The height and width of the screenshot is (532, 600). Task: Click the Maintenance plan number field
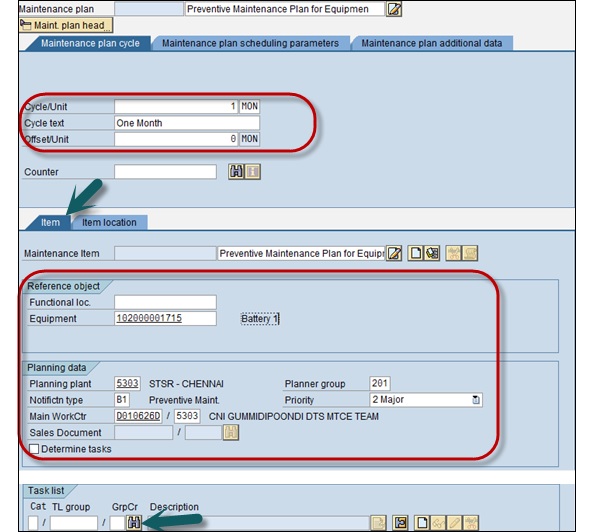tap(149, 9)
